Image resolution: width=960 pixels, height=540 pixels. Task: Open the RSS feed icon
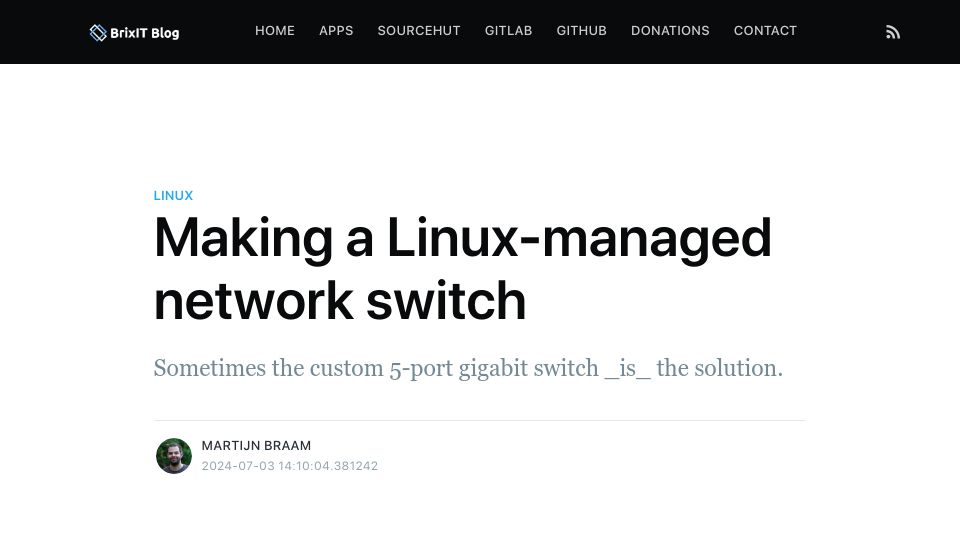click(893, 32)
